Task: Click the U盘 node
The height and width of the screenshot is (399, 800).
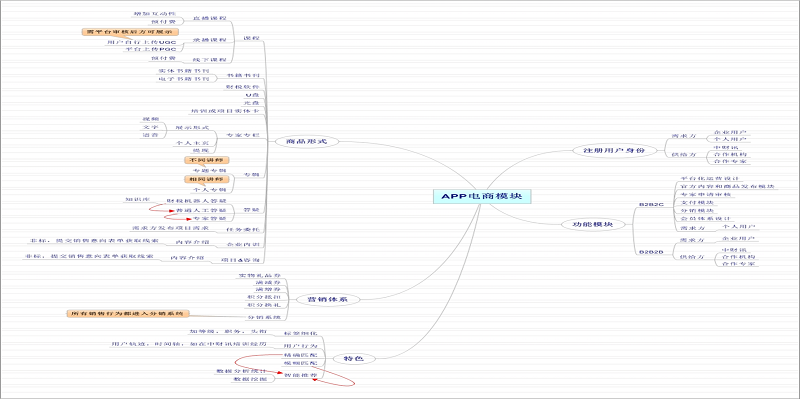Action: click(x=252, y=95)
